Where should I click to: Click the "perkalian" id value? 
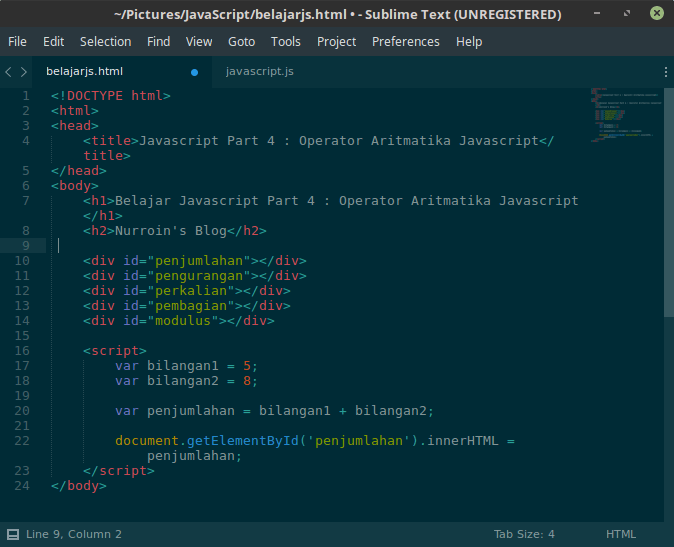tap(191, 291)
